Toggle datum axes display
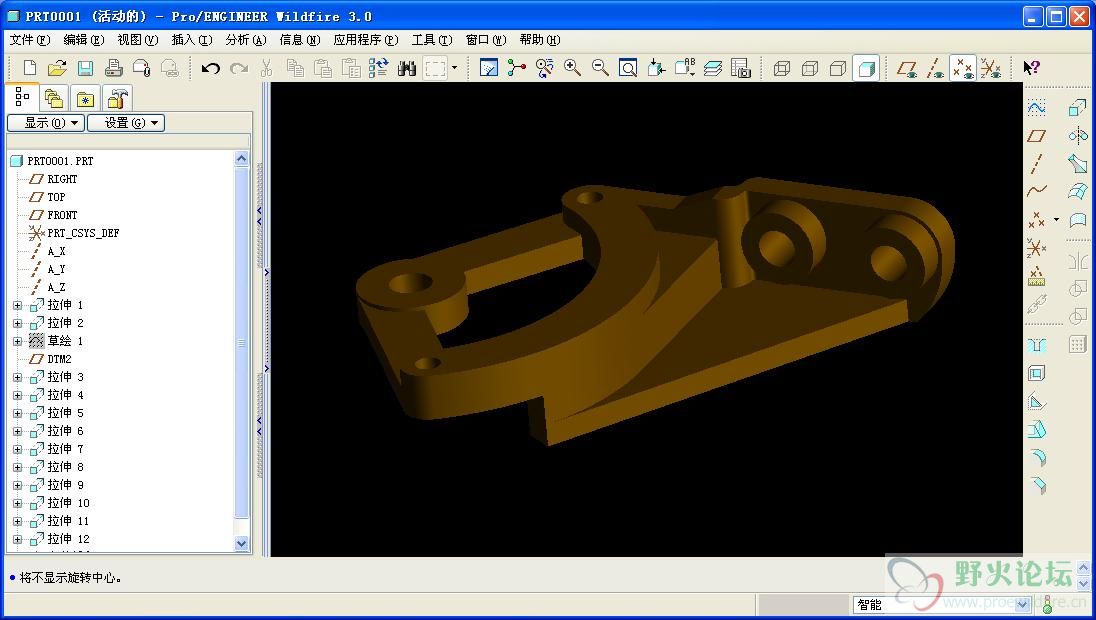1096x620 pixels. pyautogui.click(x=935, y=68)
